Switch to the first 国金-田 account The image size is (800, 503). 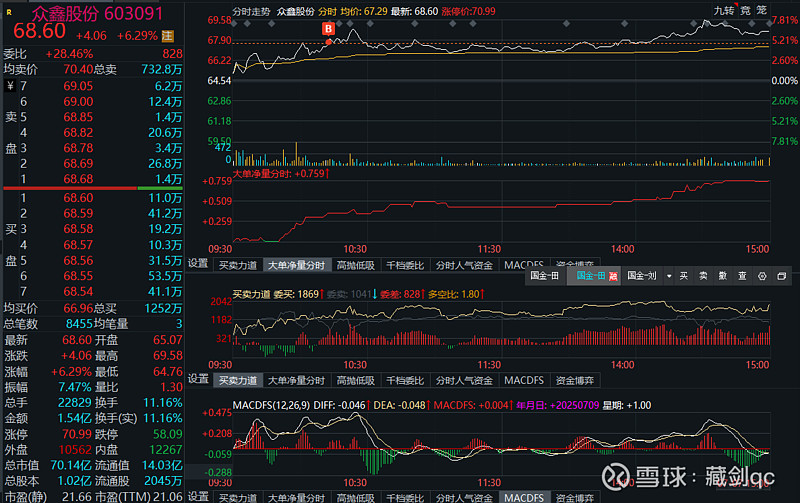545,276
